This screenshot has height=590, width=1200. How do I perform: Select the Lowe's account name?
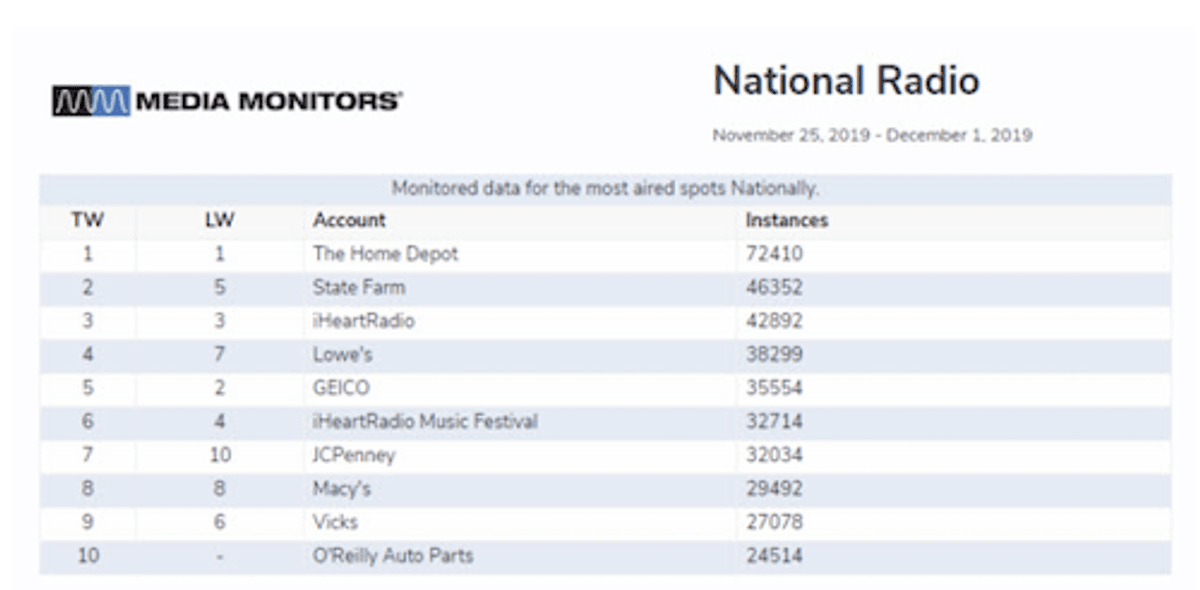click(x=345, y=355)
